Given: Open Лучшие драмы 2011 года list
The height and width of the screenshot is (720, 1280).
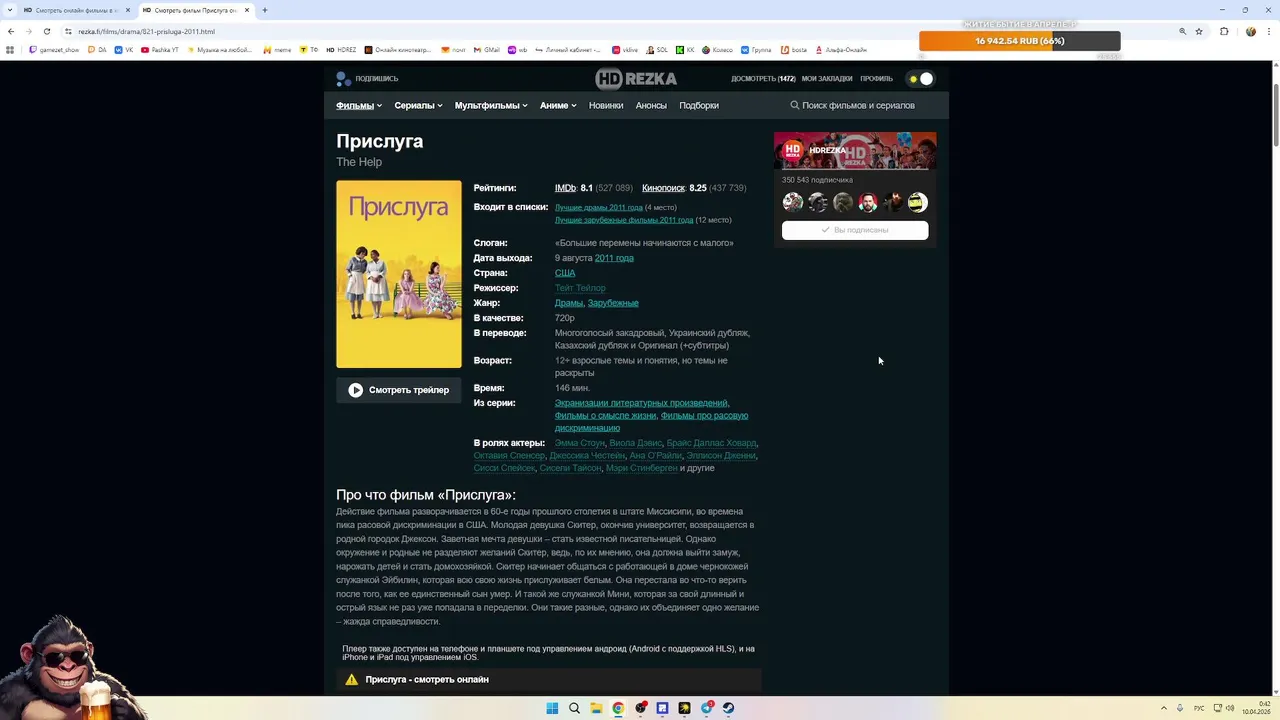Looking at the screenshot, I should coord(598,207).
